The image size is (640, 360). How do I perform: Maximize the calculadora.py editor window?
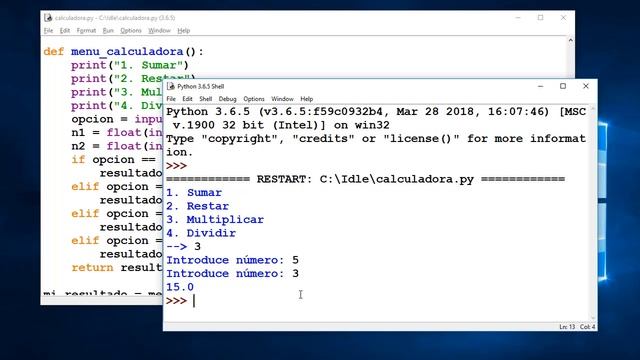pyautogui.click(x=540, y=18)
